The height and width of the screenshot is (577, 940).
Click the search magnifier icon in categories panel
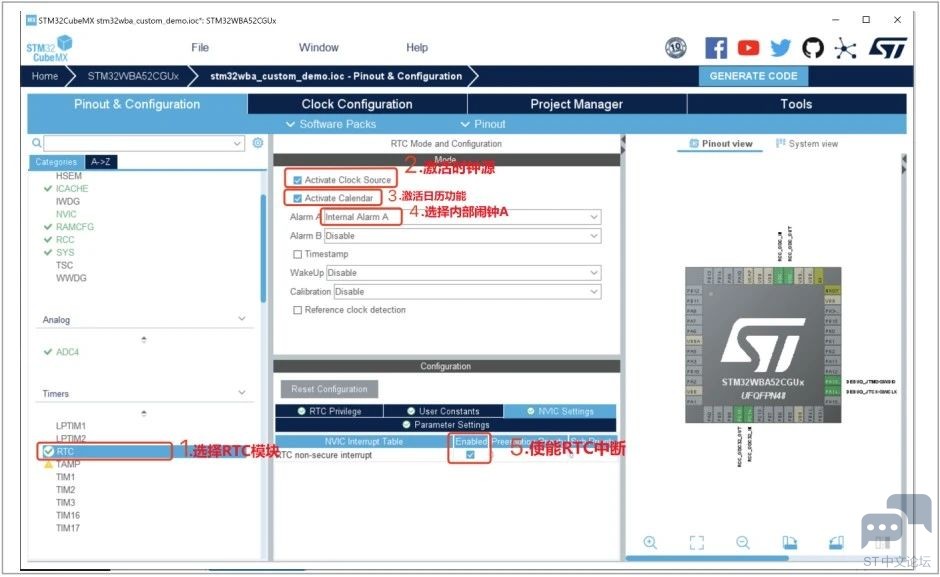(x=37, y=143)
